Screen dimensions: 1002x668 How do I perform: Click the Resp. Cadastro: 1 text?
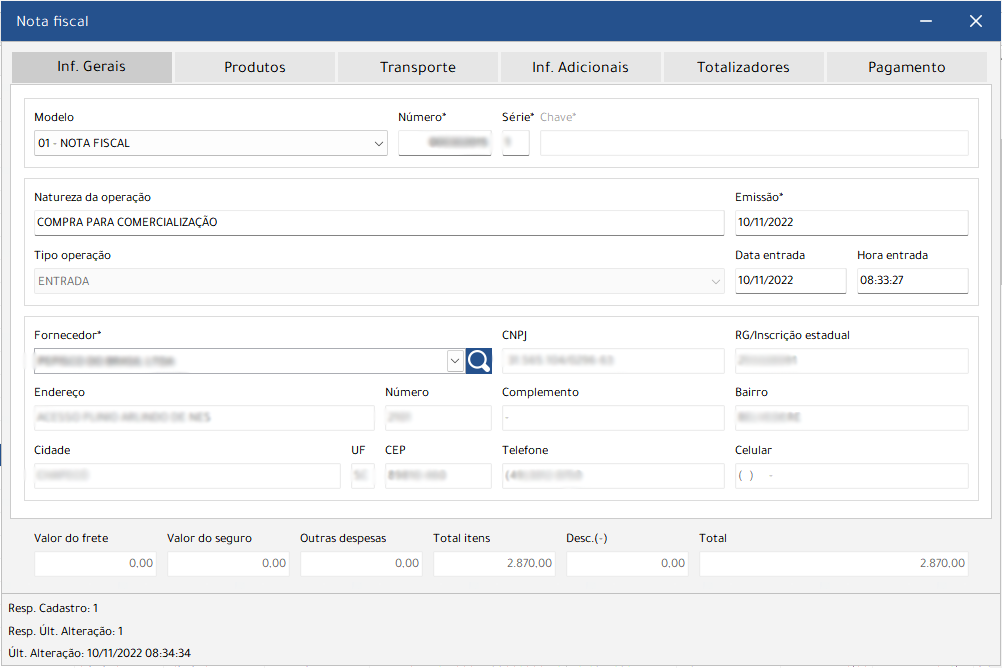pyautogui.click(x=53, y=609)
